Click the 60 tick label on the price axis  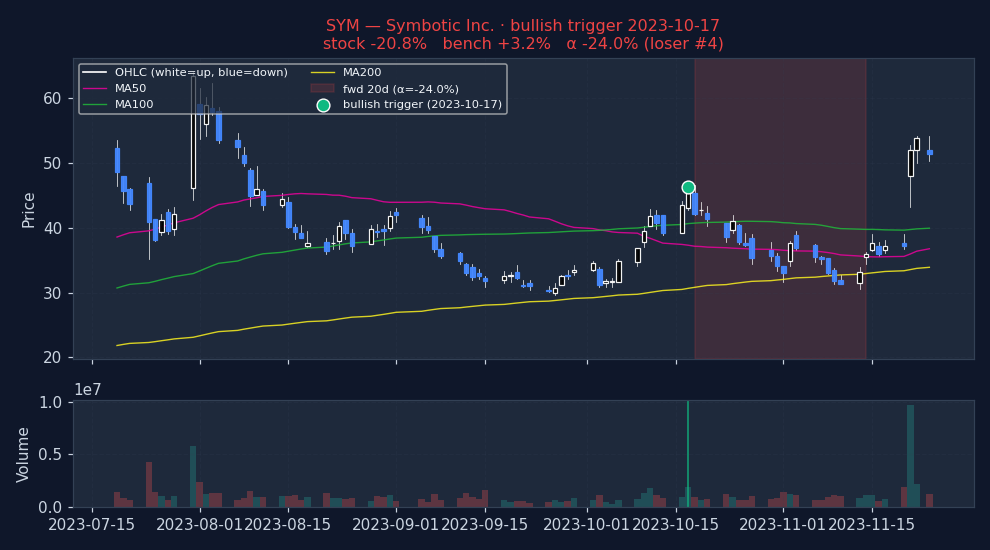click(52, 98)
